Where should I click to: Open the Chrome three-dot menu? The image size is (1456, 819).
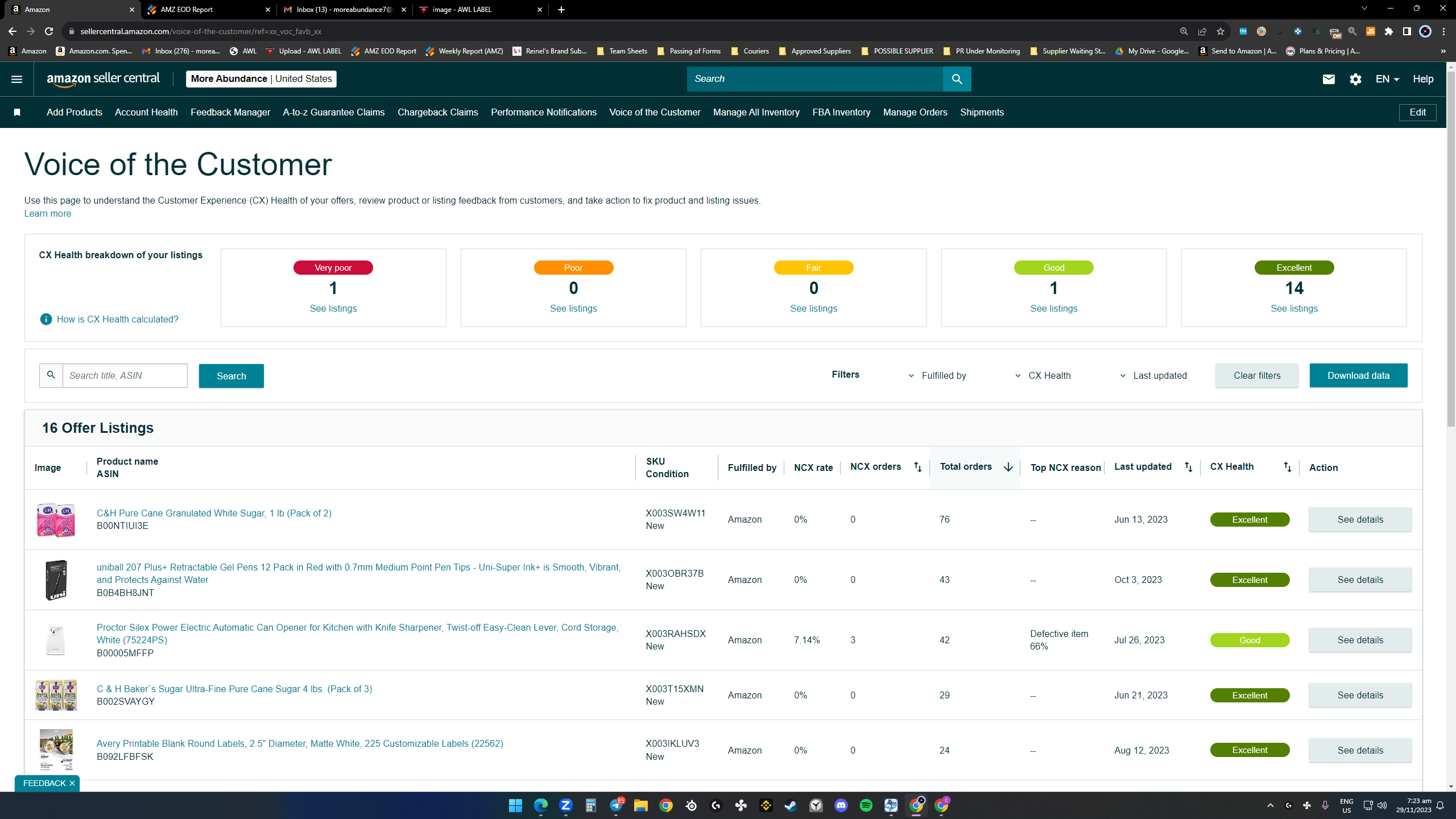tap(1443, 31)
